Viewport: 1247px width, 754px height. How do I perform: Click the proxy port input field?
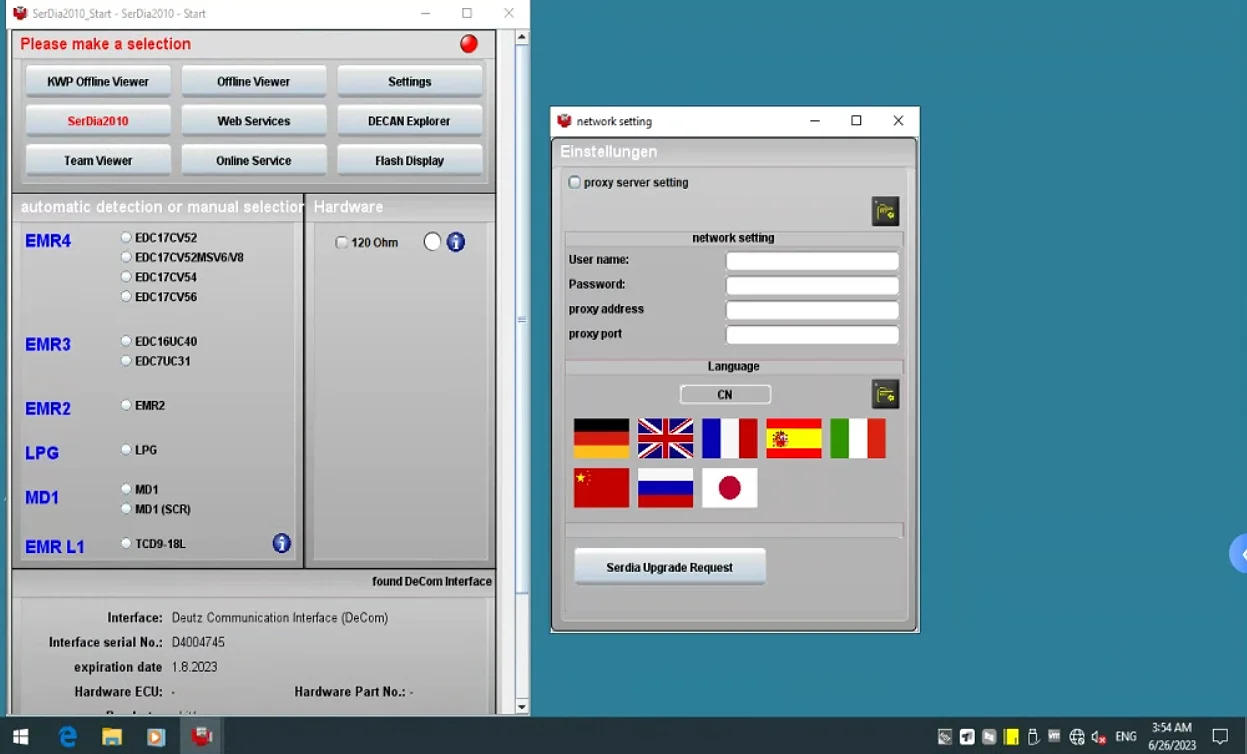812,335
